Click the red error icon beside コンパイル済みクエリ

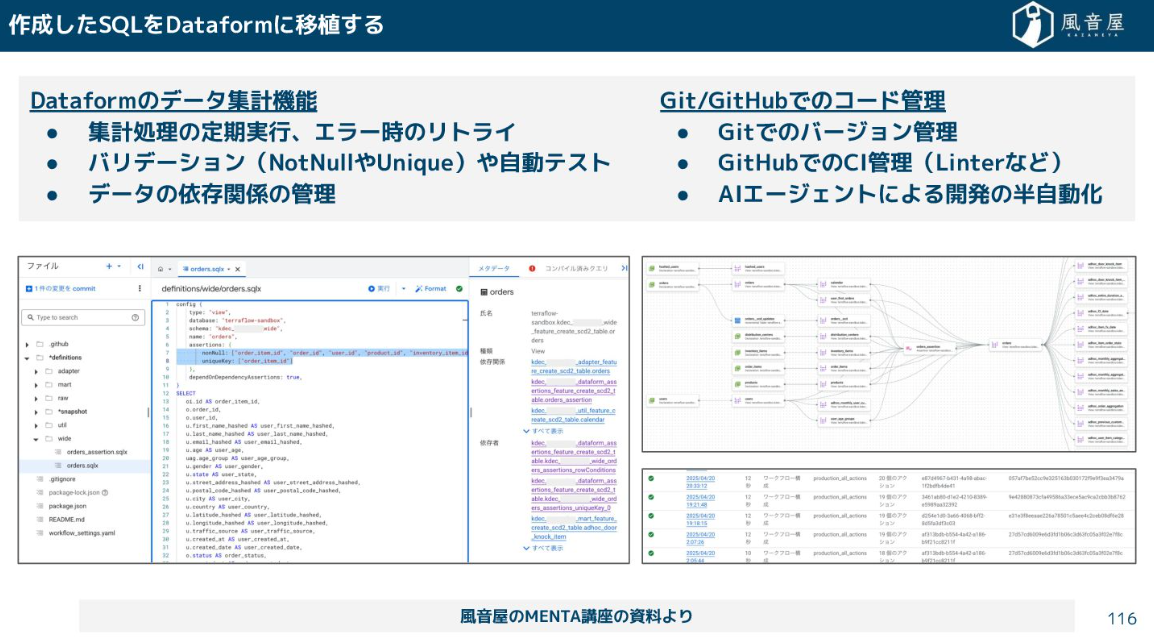click(532, 268)
